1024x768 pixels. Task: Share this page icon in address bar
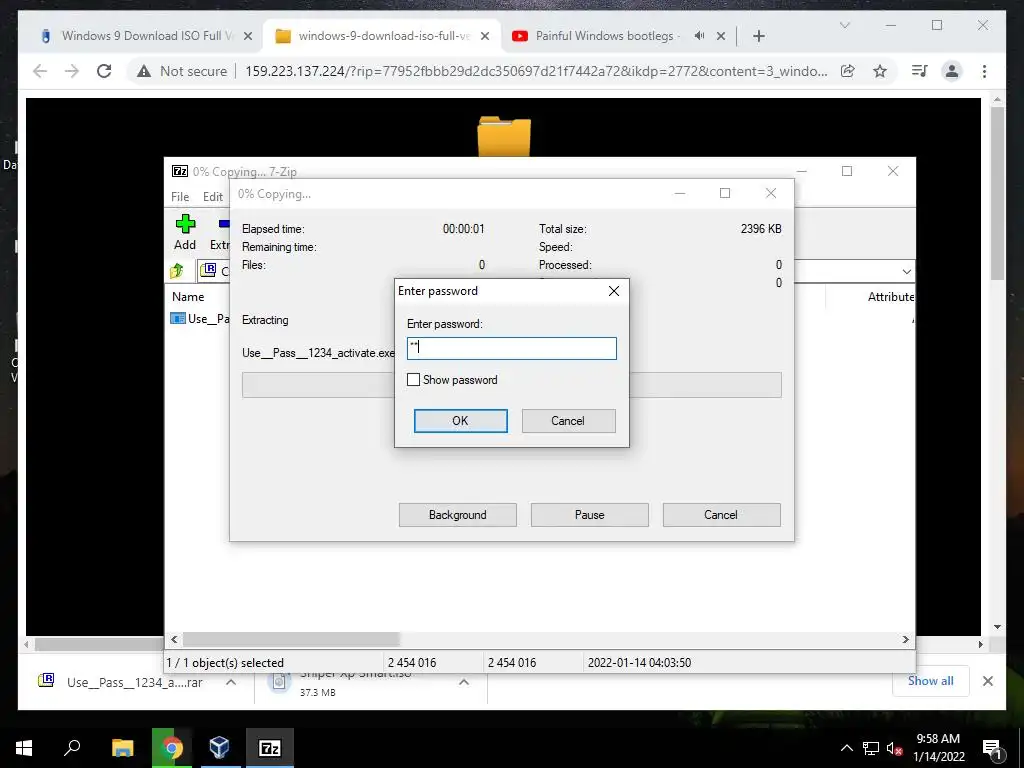[848, 71]
